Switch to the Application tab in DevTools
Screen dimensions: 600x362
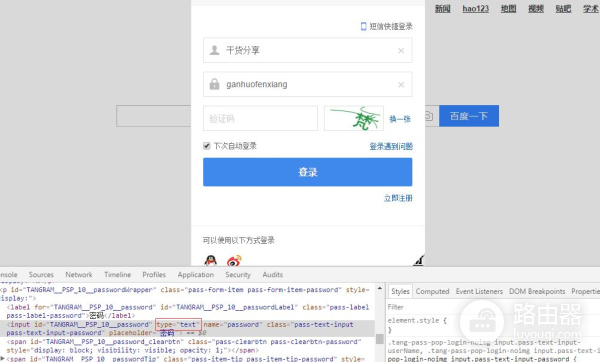(x=196, y=274)
